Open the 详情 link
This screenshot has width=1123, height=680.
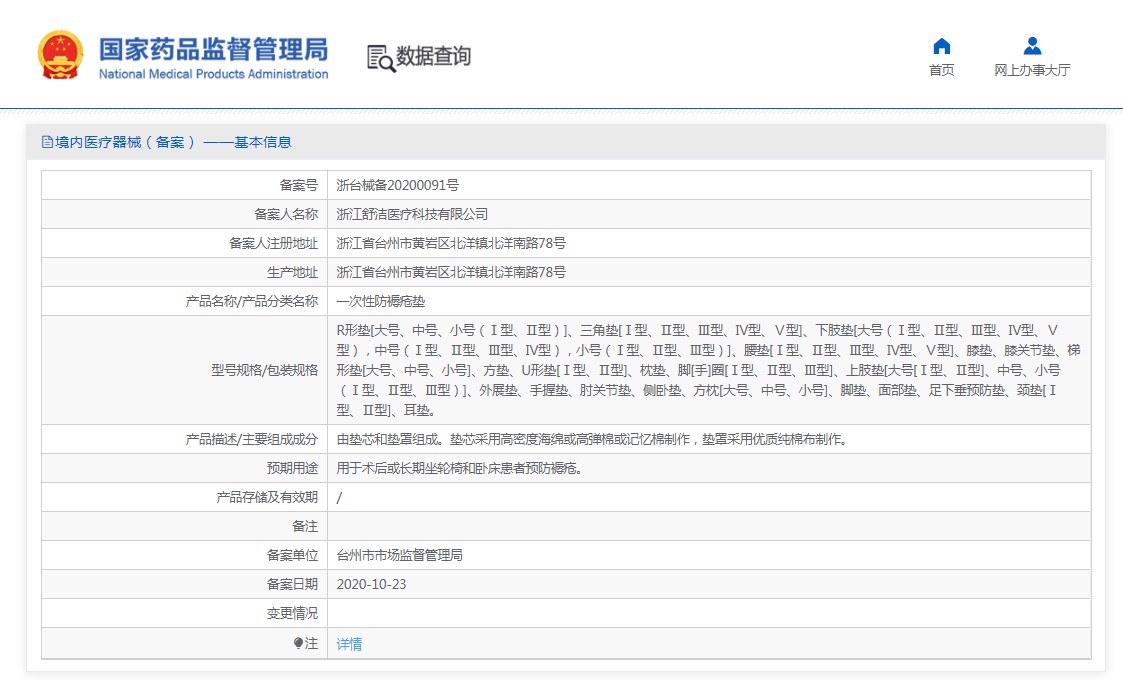pyautogui.click(x=349, y=643)
